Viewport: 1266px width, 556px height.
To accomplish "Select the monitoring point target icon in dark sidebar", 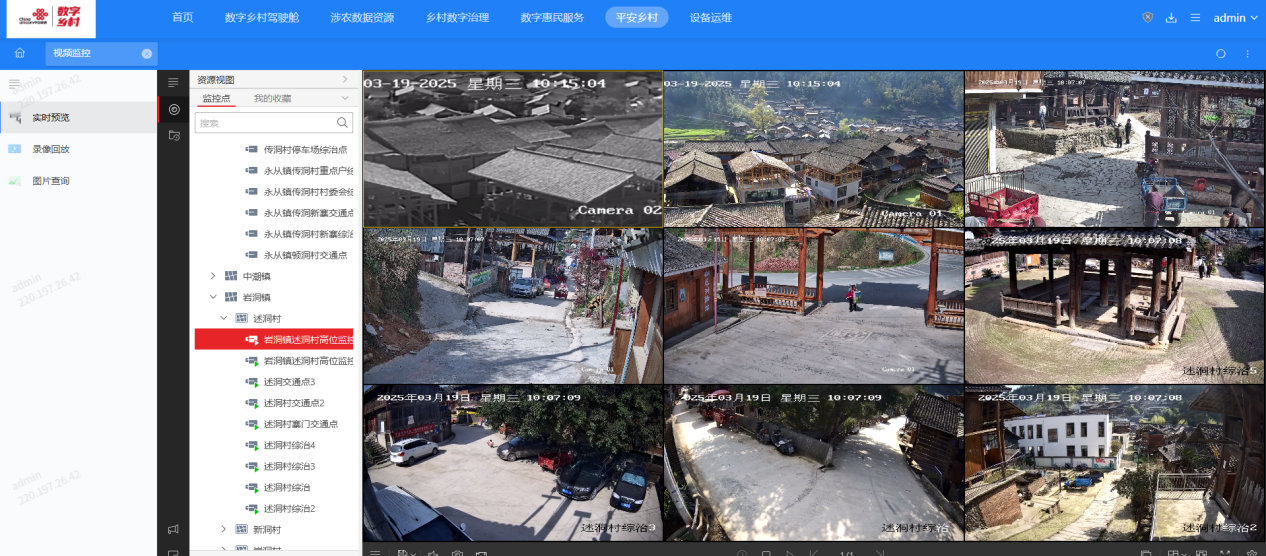I will [174, 109].
